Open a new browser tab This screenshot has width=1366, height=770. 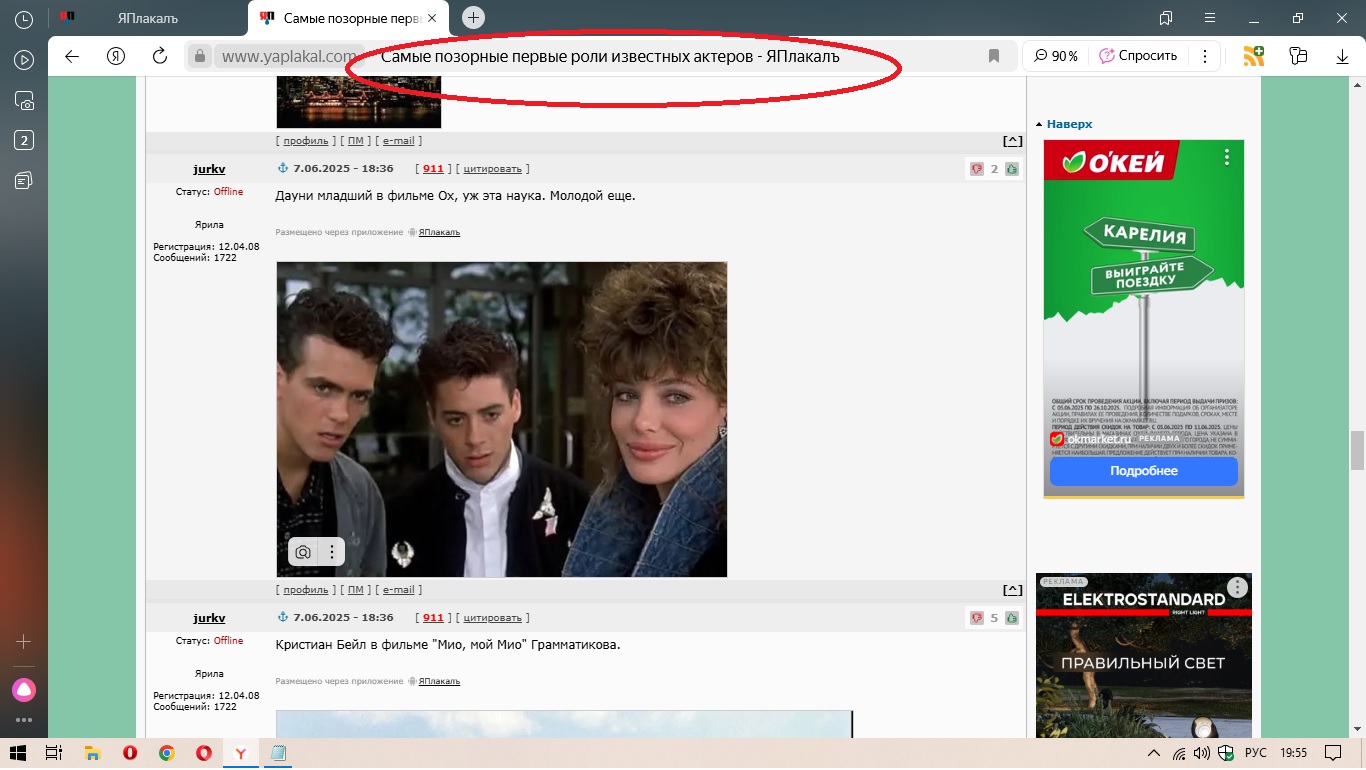click(474, 18)
